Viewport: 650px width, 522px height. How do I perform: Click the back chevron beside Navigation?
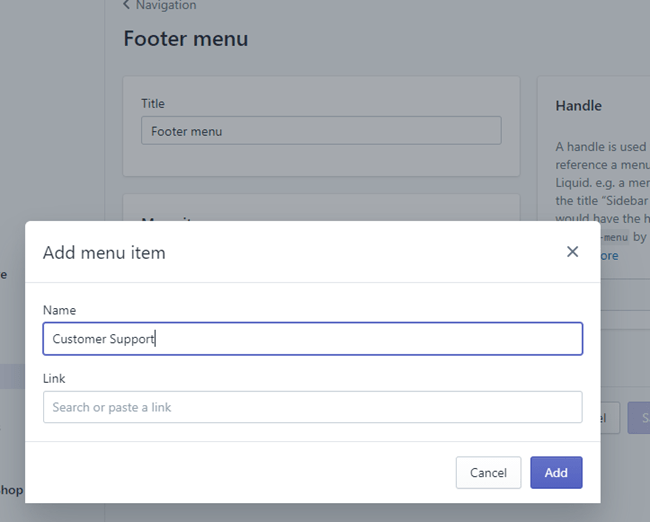click(x=127, y=6)
